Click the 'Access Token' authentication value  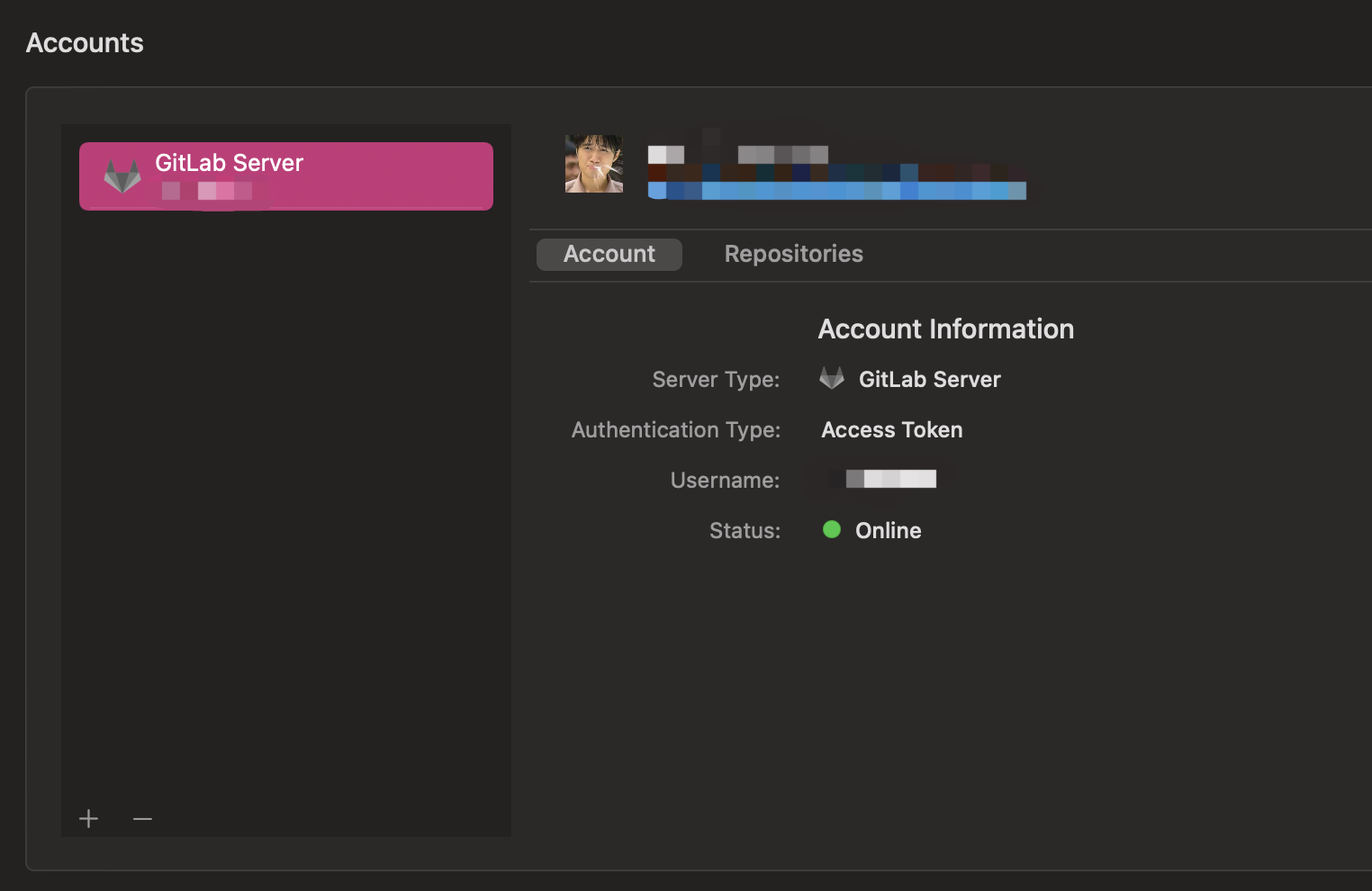(x=892, y=430)
